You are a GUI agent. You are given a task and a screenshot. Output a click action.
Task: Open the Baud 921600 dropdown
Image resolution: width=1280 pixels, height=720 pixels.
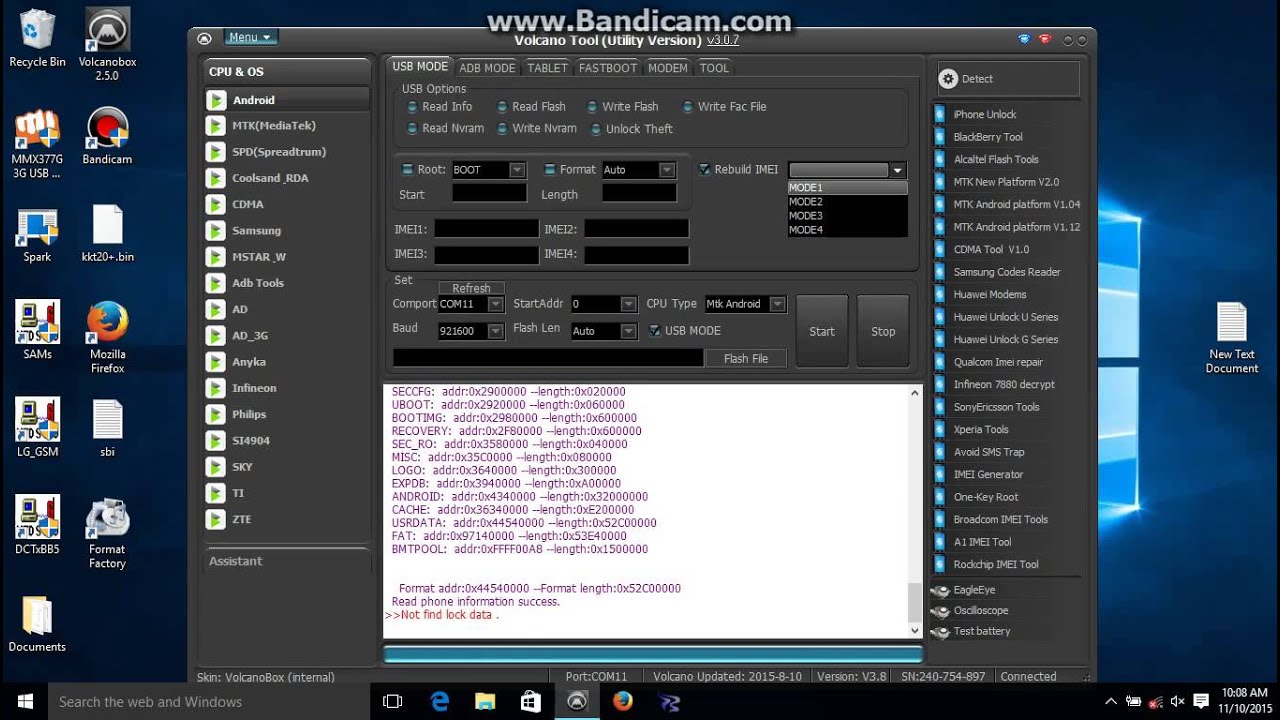tap(495, 331)
